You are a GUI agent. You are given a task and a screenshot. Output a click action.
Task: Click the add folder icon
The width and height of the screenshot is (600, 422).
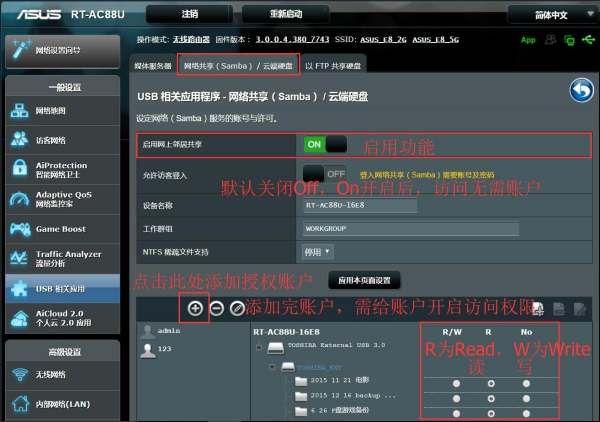[x=538, y=309]
